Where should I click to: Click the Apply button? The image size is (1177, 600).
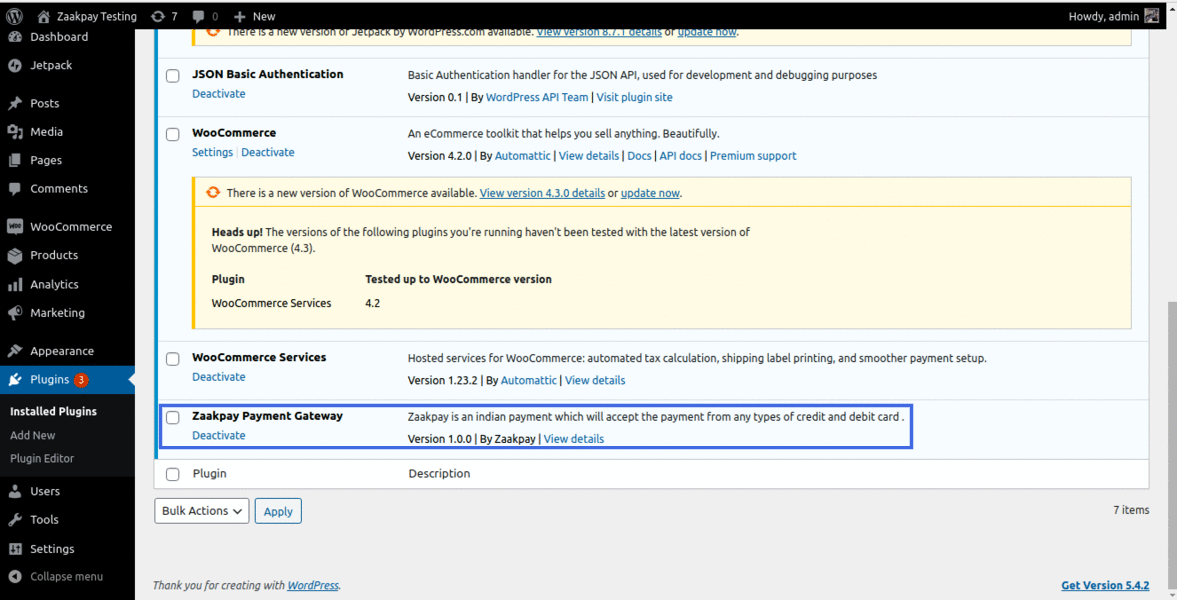point(278,511)
